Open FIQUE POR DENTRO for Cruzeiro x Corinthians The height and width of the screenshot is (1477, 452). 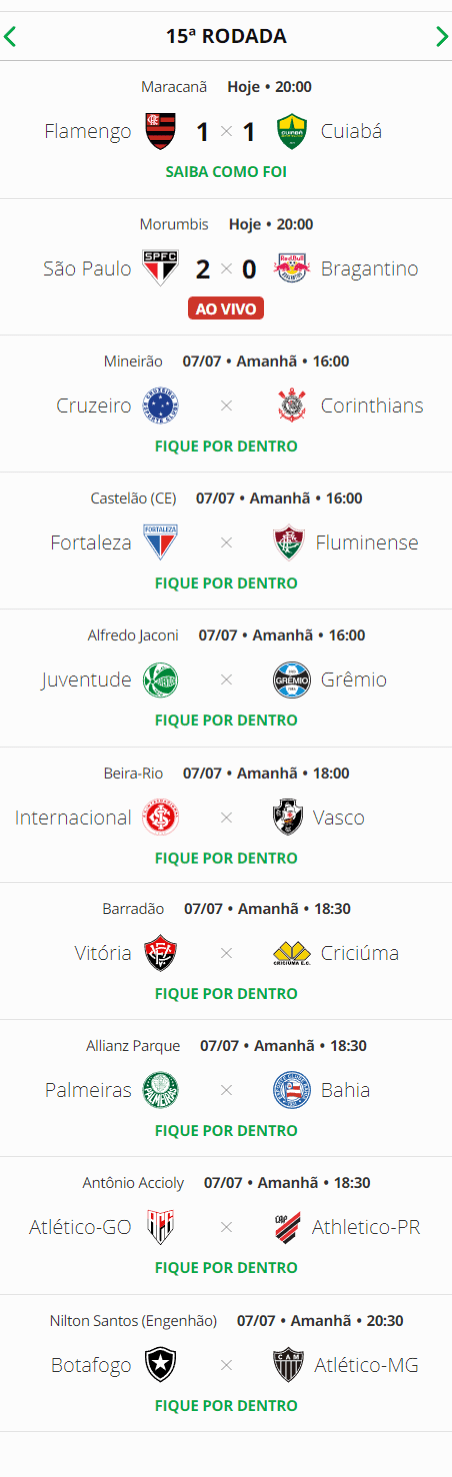[x=226, y=446]
